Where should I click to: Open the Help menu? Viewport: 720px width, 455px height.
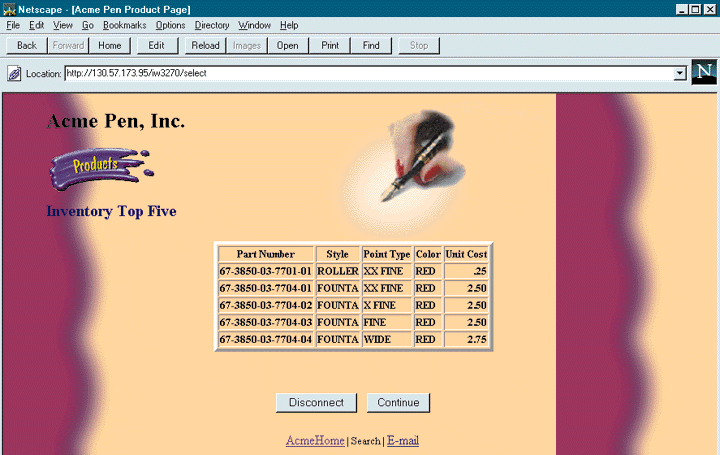point(289,25)
